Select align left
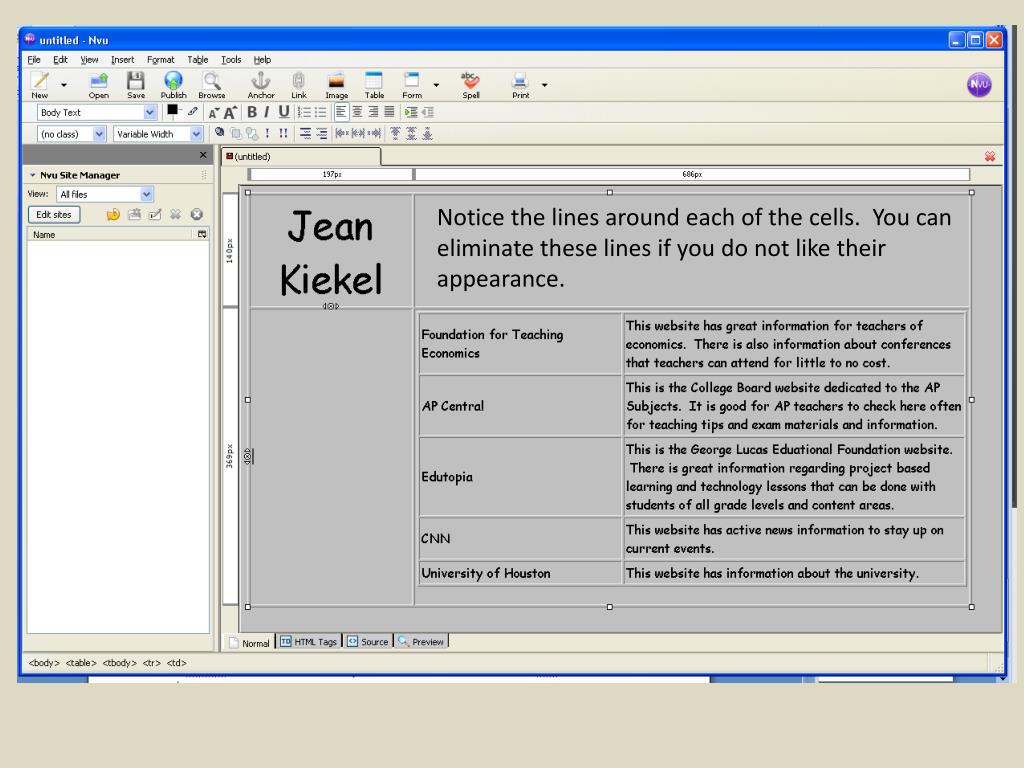The image size is (1024, 768). coord(342,112)
